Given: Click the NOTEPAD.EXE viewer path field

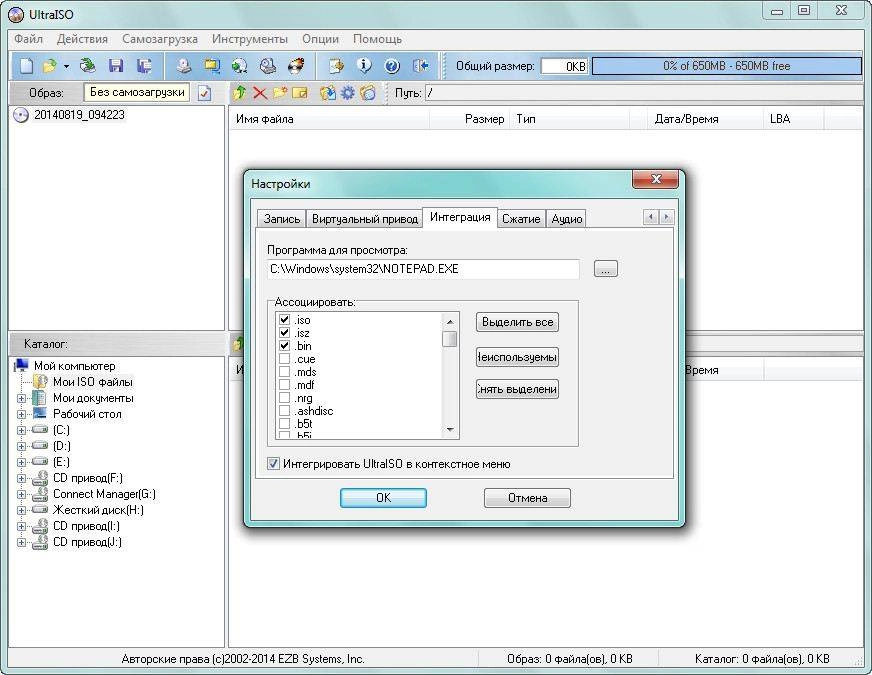Looking at the screenshot, I should (x=423, y=269).
